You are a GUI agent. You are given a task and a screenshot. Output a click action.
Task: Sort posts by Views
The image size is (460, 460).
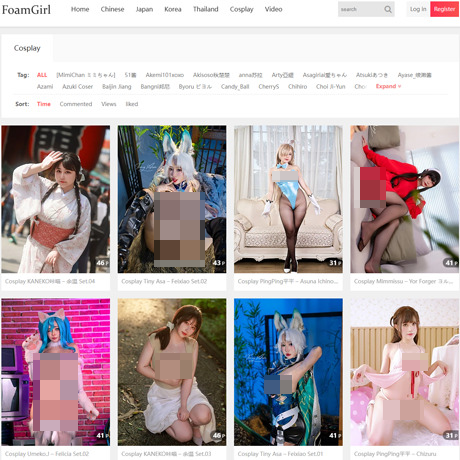click(109, 104)
